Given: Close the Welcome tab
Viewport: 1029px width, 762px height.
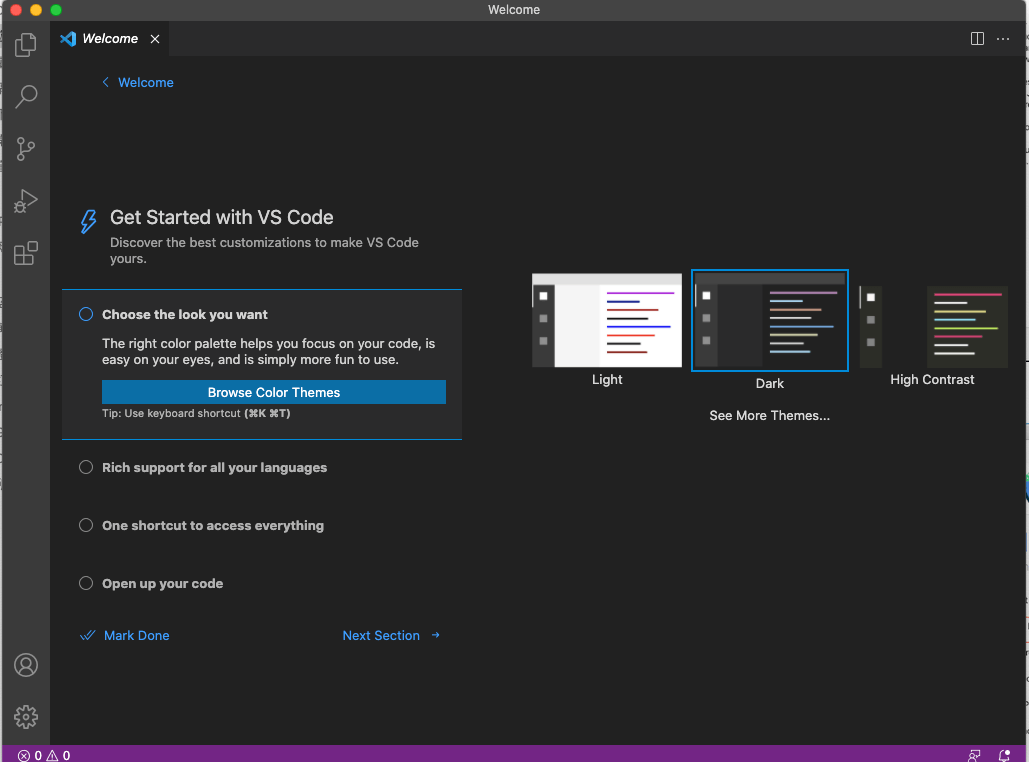Looking at the screenshot, I should tap(155, 39).
